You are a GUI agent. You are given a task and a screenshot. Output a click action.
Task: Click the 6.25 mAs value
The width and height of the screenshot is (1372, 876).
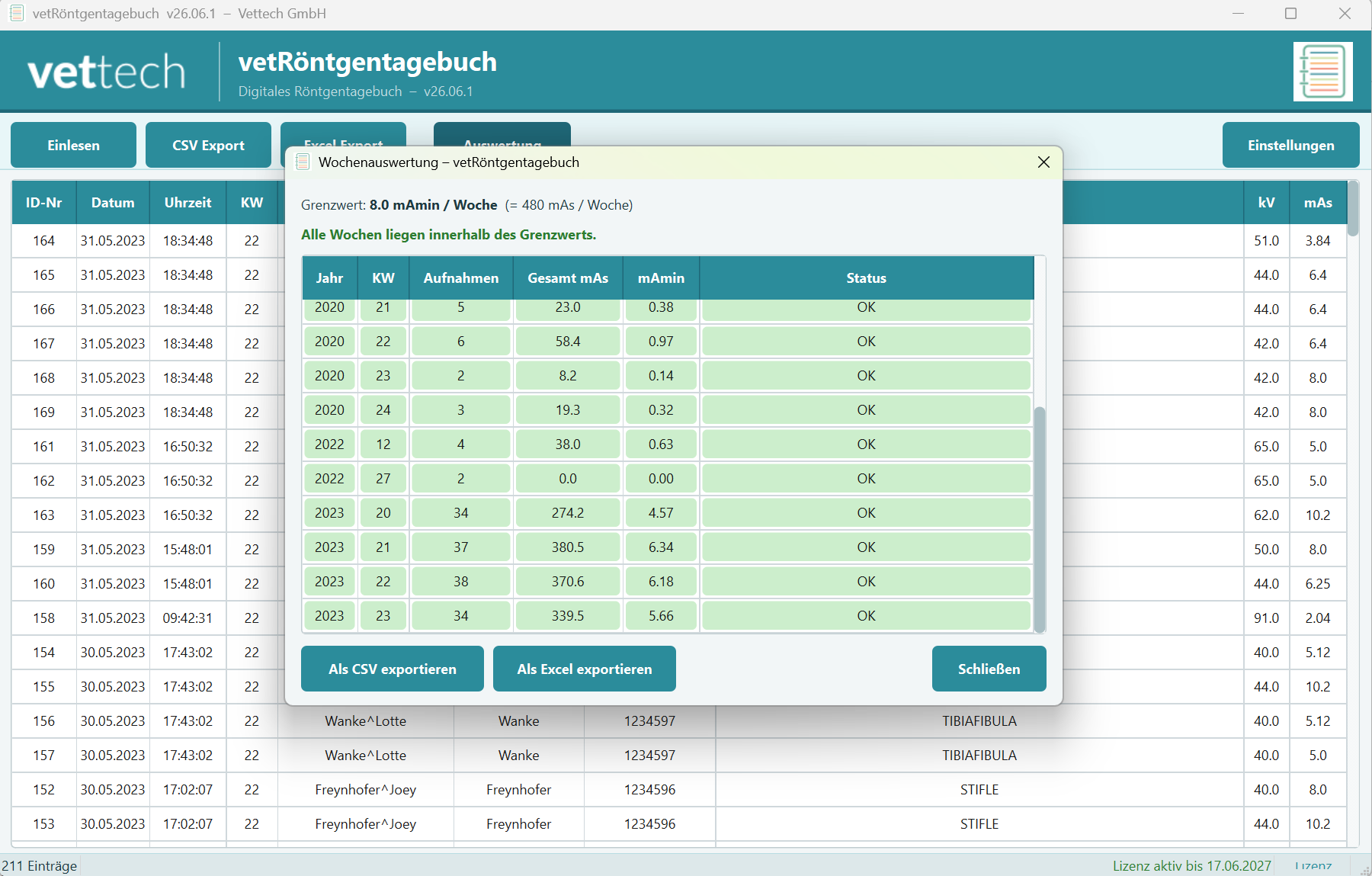coord(1318,584)
